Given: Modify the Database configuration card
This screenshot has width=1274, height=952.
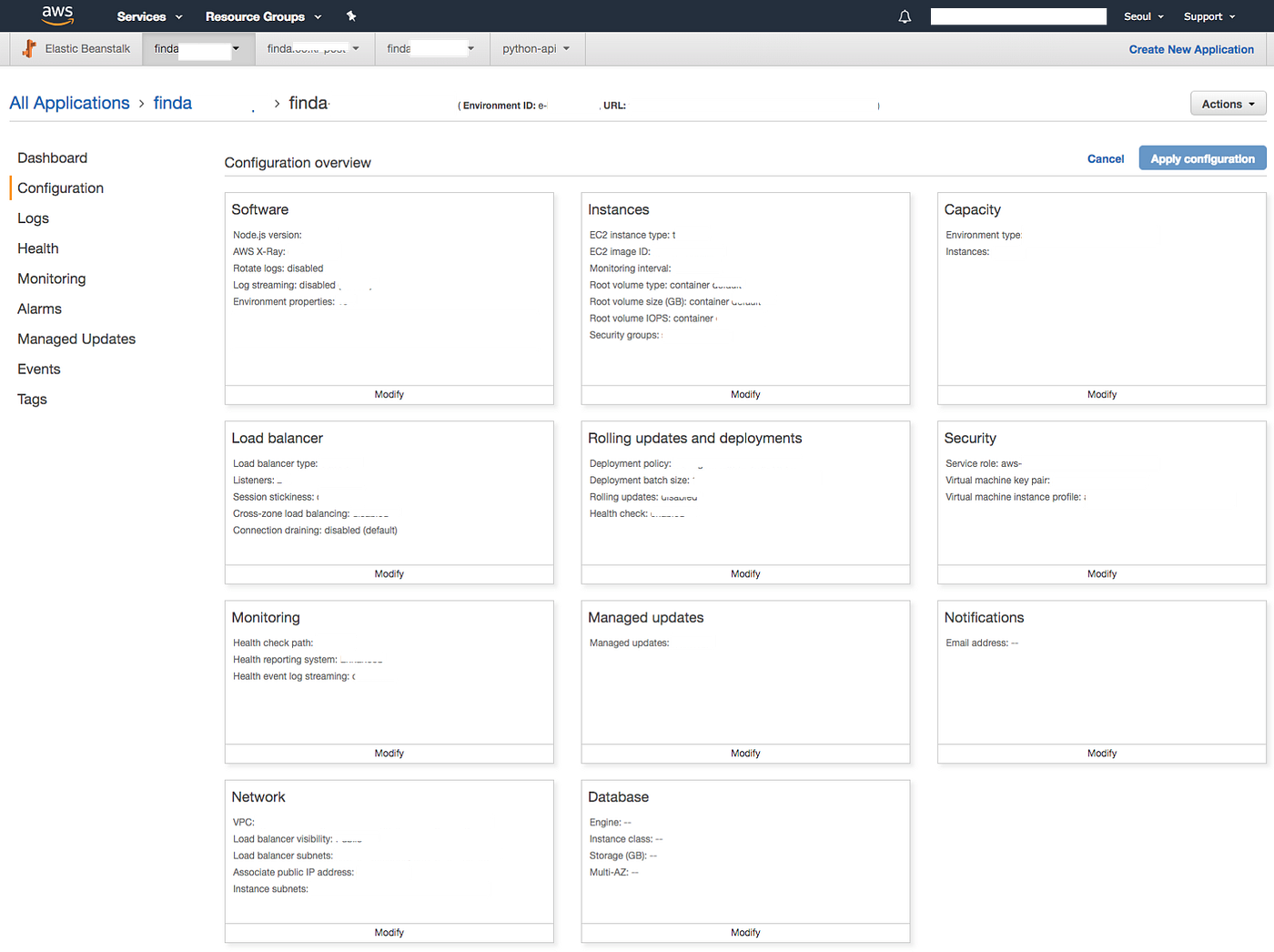Looking at the screenshot, I should [745, 932].
